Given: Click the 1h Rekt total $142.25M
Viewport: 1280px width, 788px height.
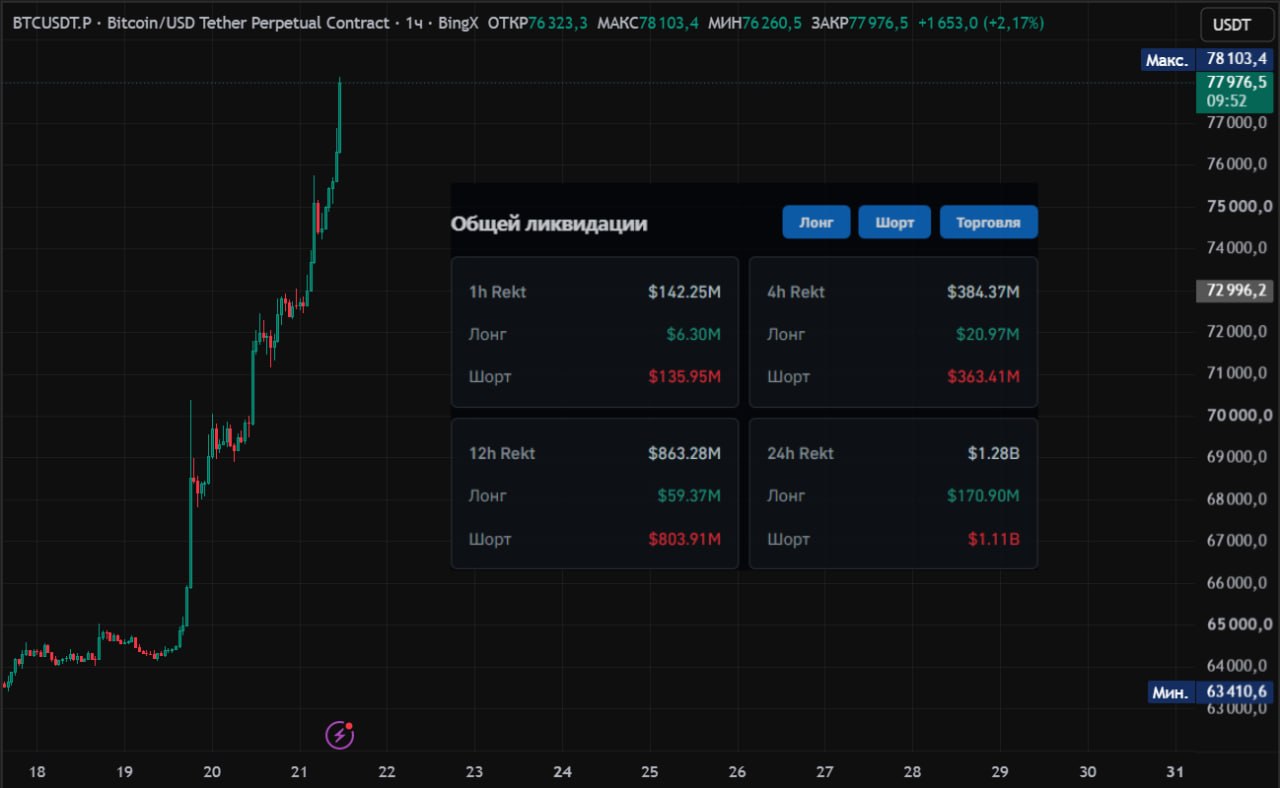Looking at the screenshot, I should [x=684, y=292].
